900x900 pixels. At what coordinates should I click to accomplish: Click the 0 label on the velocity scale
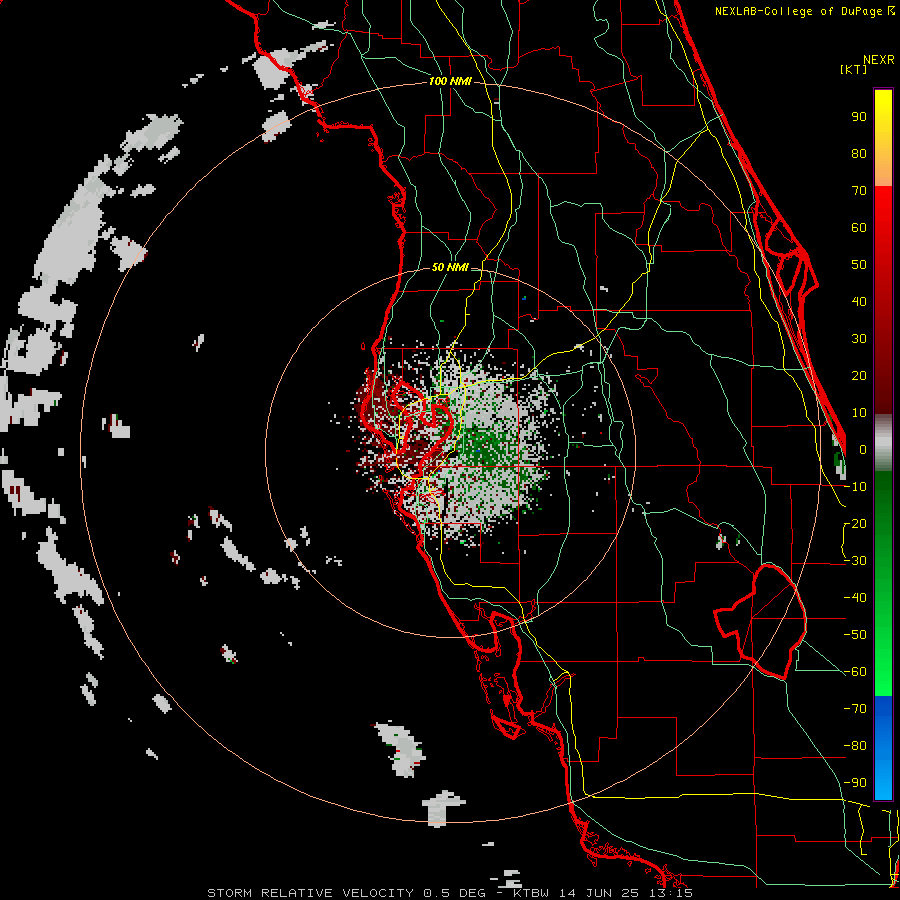tap(863, 450)
